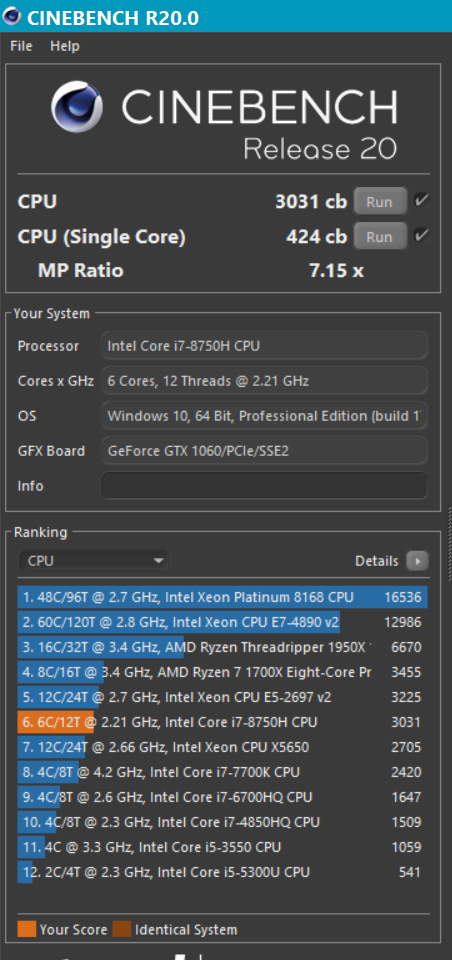The width and height of the screenshot is (452, 960).
Task: Click the Processor name field
Action: coord(263,346)
